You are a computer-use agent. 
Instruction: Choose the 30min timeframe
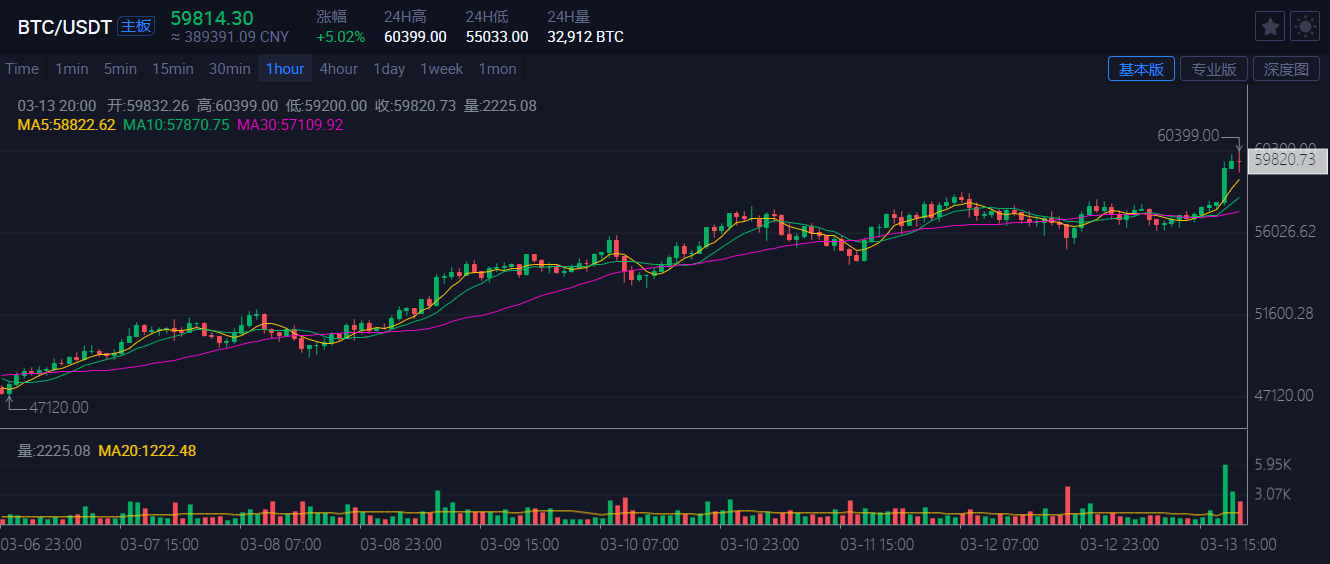(230, 69)
